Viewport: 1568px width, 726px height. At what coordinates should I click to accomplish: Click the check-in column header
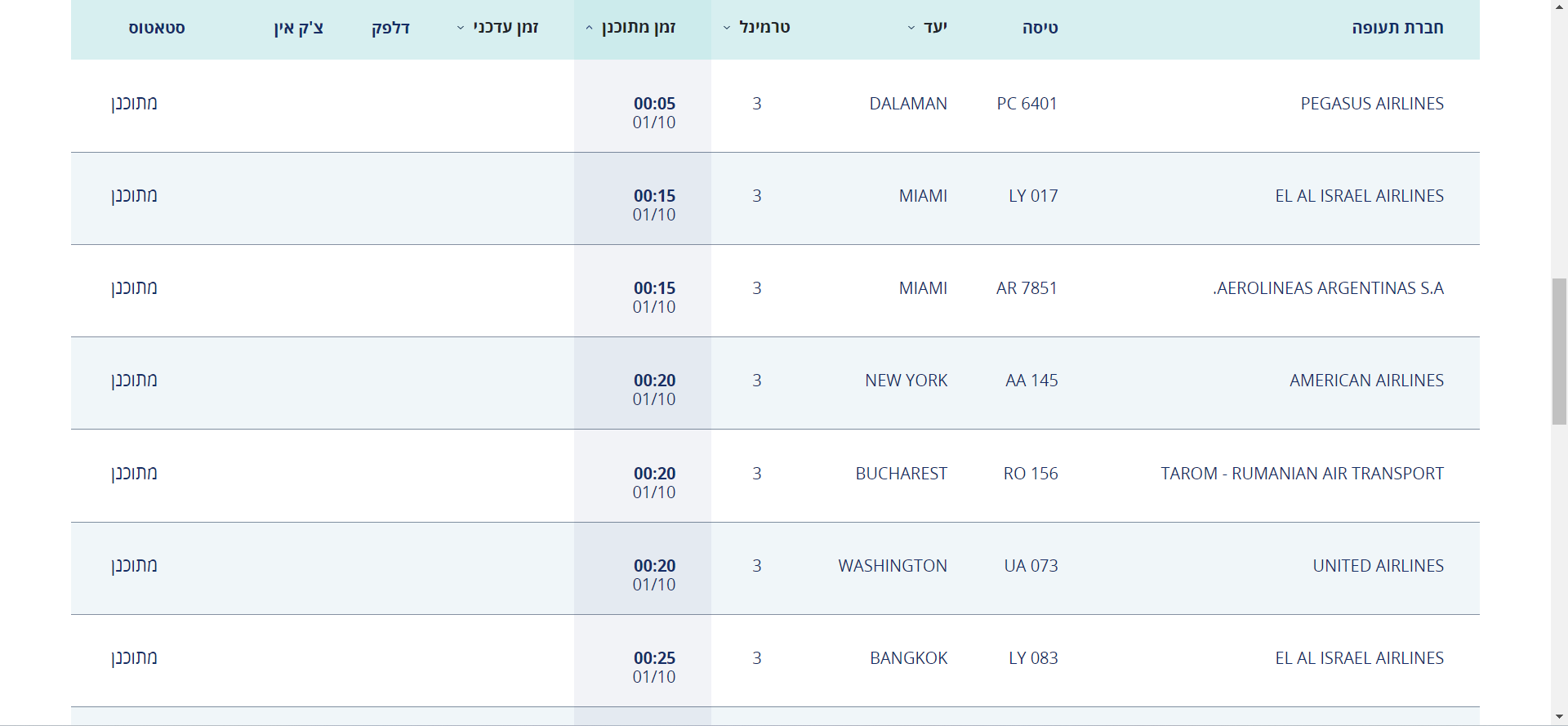pyautogui.click(x=299, y=28)
